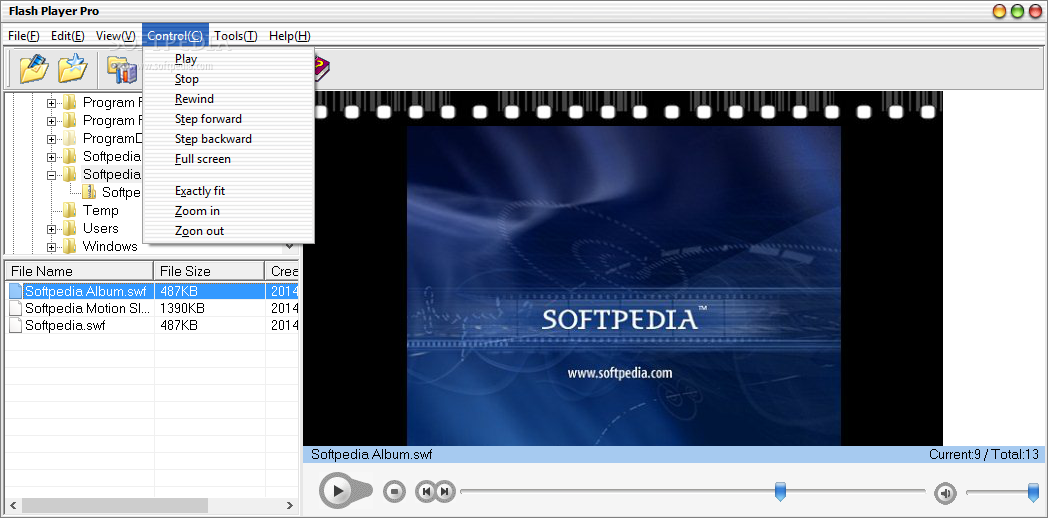Screen dimensions: 1048x518
Task: Open the File(F) menu
Action: point(24,36)
